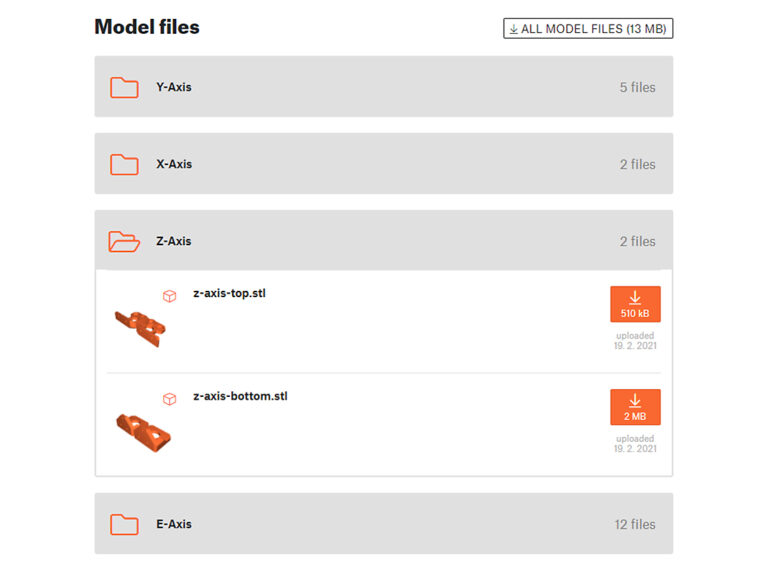The height and width of the screenshot is (562, 768).
Task: Click the Y-Axis folder icon
Action: pos(124,87)
